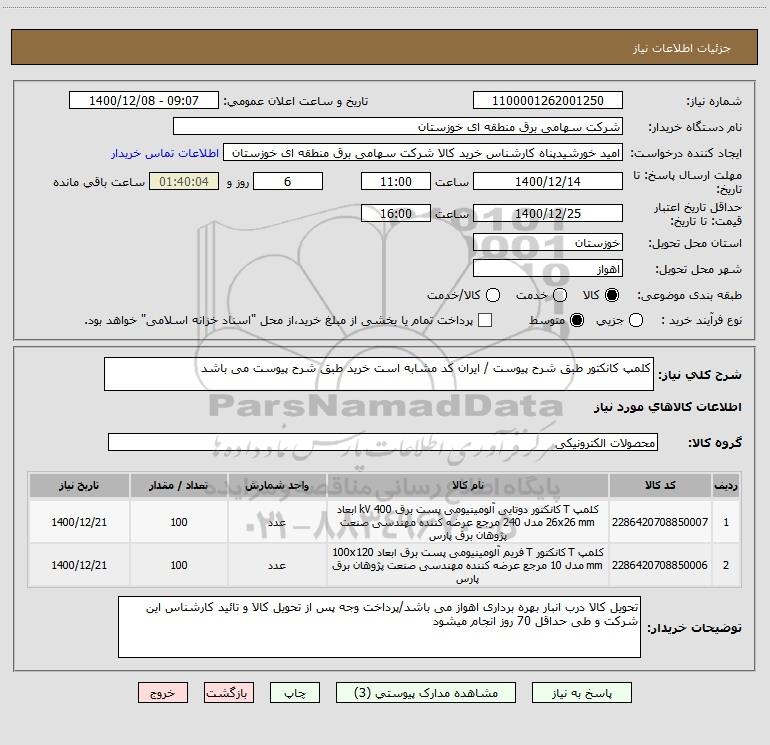Select the کالا/خدمت radio button
Screen dimensions: 770x745
[x=493, y=295]
